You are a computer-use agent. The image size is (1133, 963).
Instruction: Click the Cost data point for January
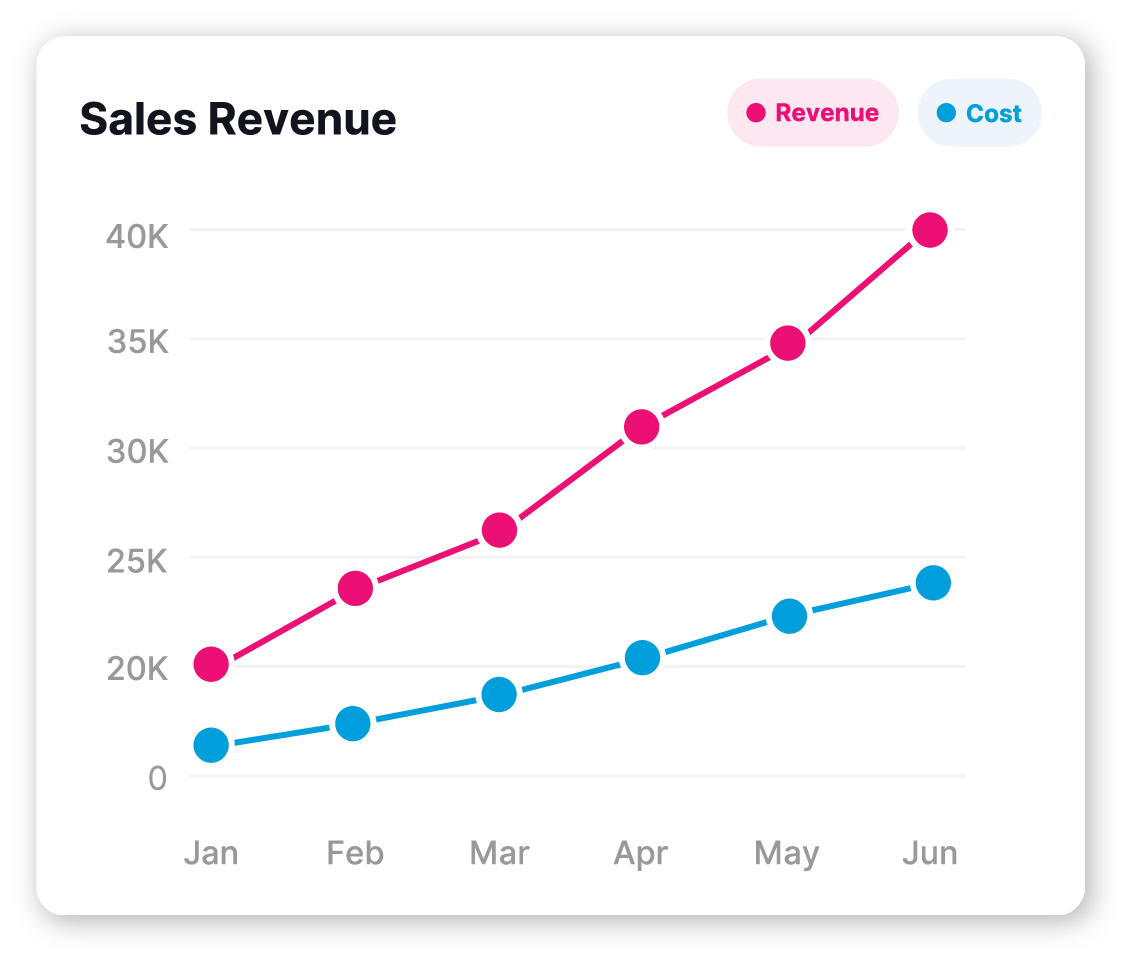coord(211,744)
